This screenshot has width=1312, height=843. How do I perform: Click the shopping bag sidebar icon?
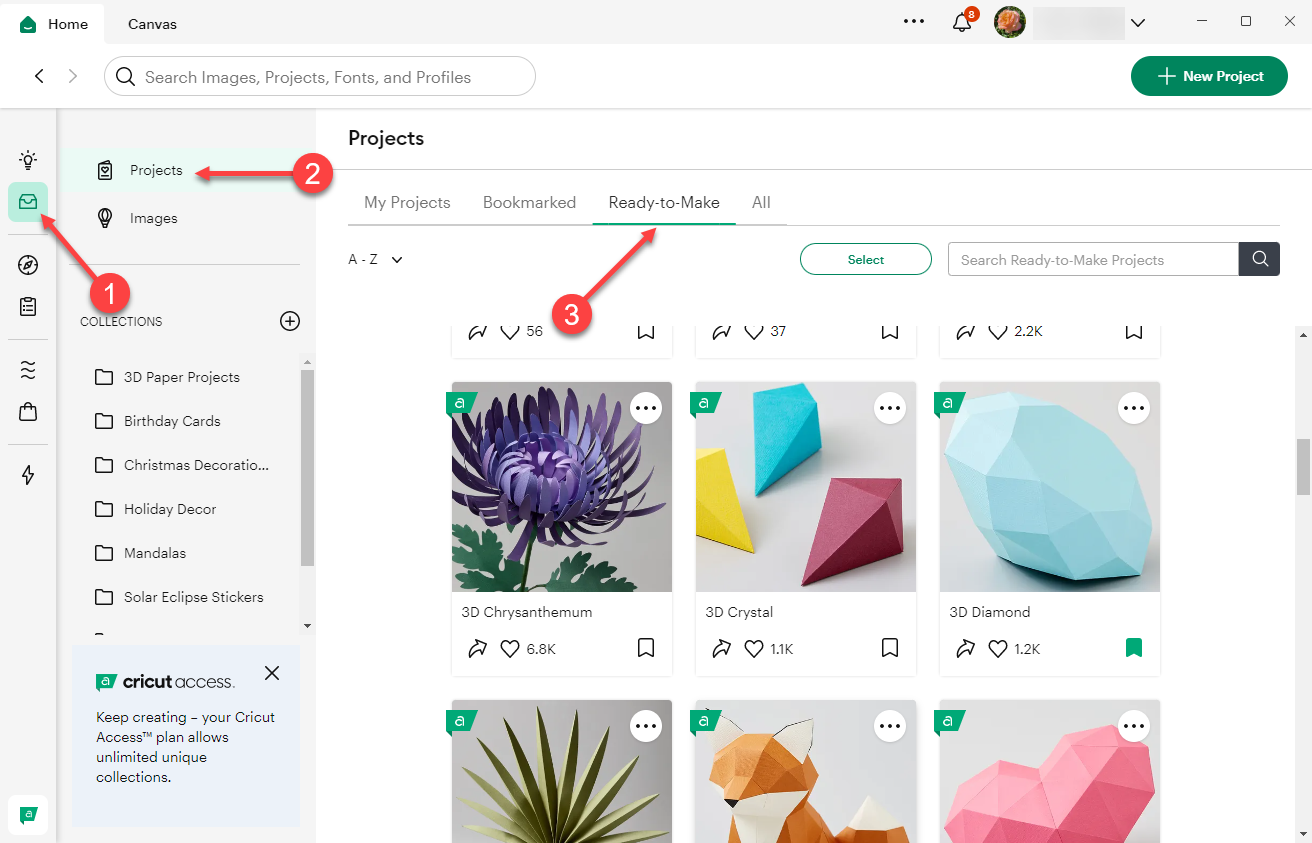tap(28, 411)
